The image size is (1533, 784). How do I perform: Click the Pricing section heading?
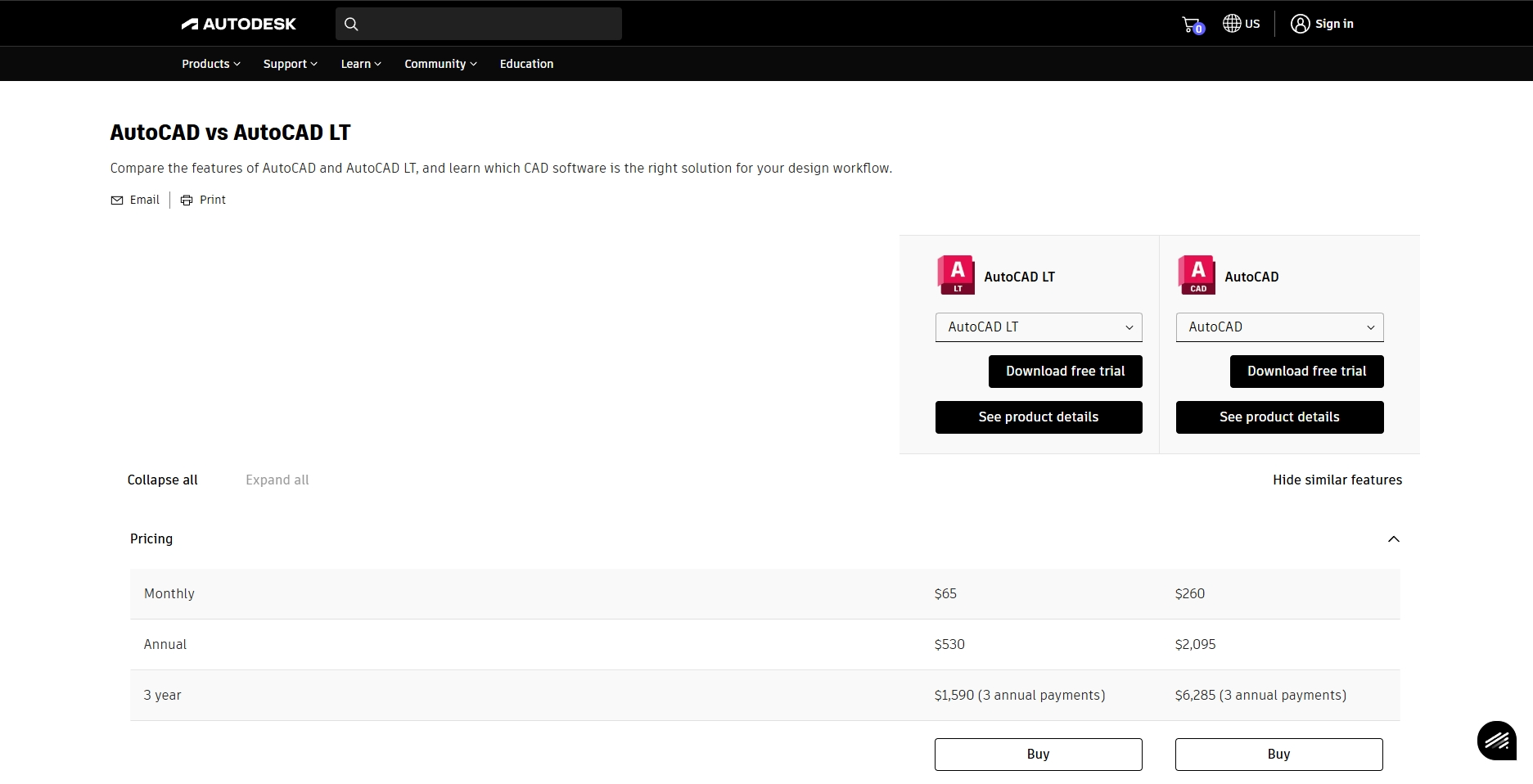coord(151,539)
